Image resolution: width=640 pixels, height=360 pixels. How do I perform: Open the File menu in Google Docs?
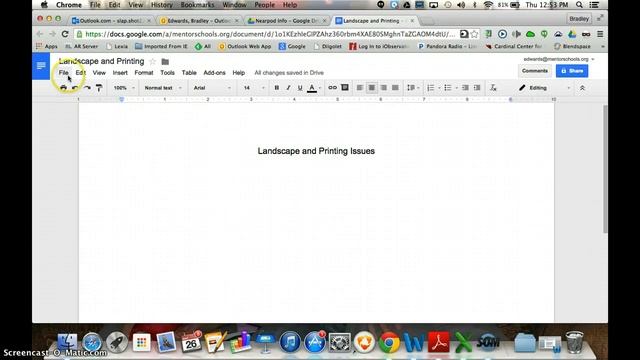(x=63, y=73)
